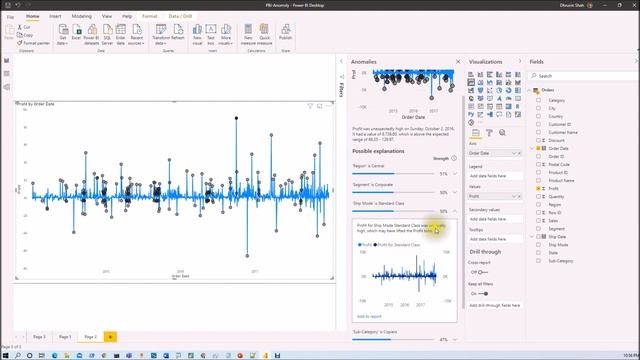Click Copy in the Clipboard group
Image resolution: width=640 pixels, height=360 pixels.
25,35
